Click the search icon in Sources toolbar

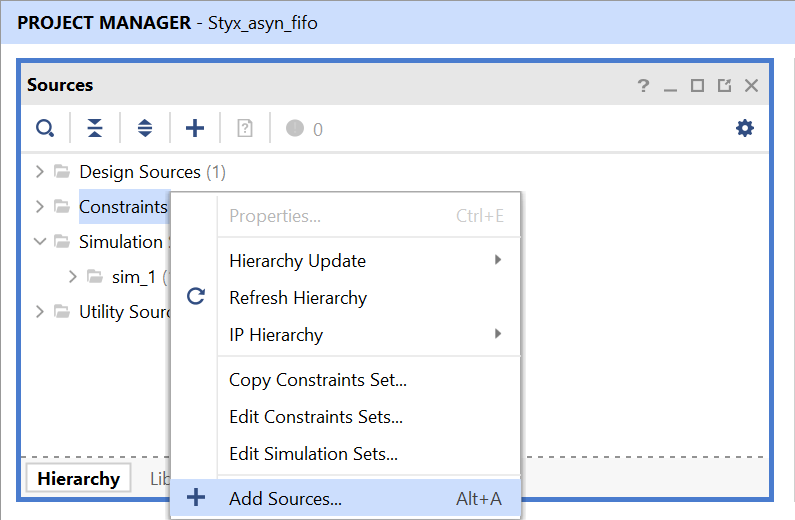pyautogui.click(x=45, y=128)
